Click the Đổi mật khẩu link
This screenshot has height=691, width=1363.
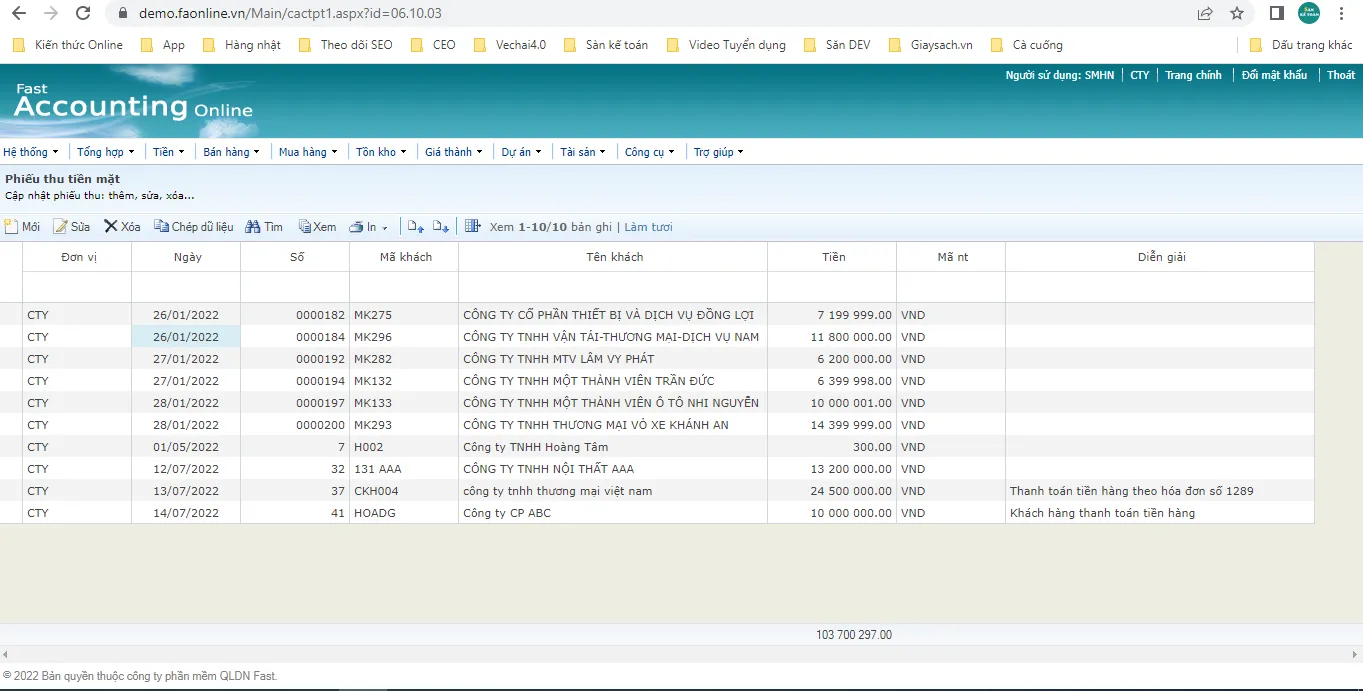coord(1273,75)
